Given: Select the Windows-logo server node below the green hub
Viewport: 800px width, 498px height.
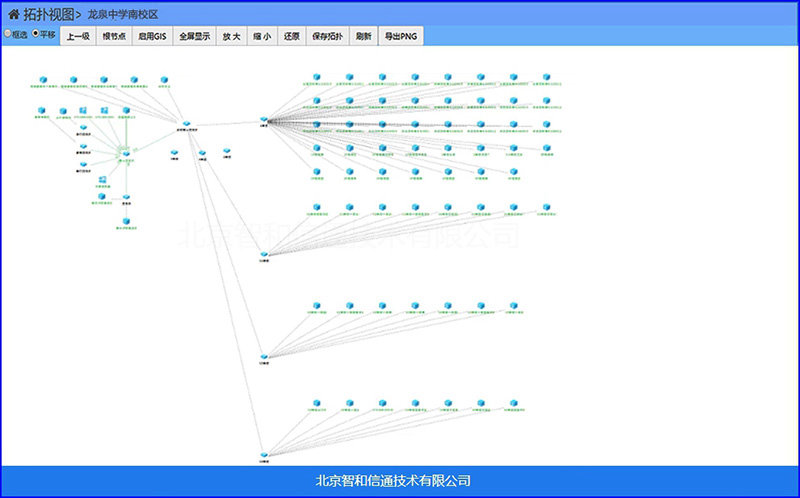Looking at the screenshot, I should (103, 180).
